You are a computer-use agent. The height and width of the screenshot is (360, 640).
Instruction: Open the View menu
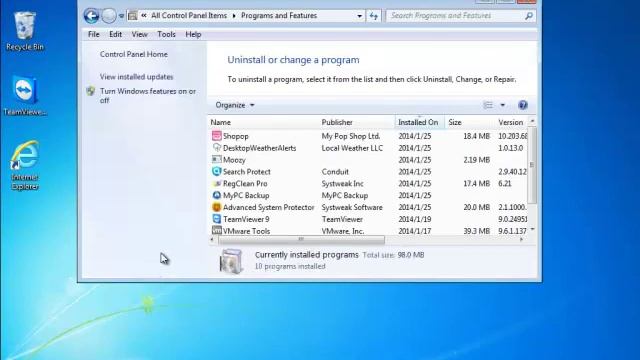(x=140, y=34)
